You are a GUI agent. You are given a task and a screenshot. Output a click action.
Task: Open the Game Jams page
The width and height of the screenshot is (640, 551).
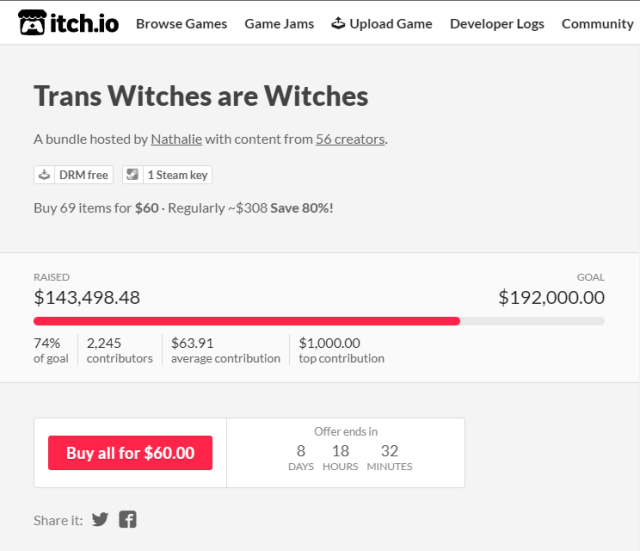click(279, 23)
